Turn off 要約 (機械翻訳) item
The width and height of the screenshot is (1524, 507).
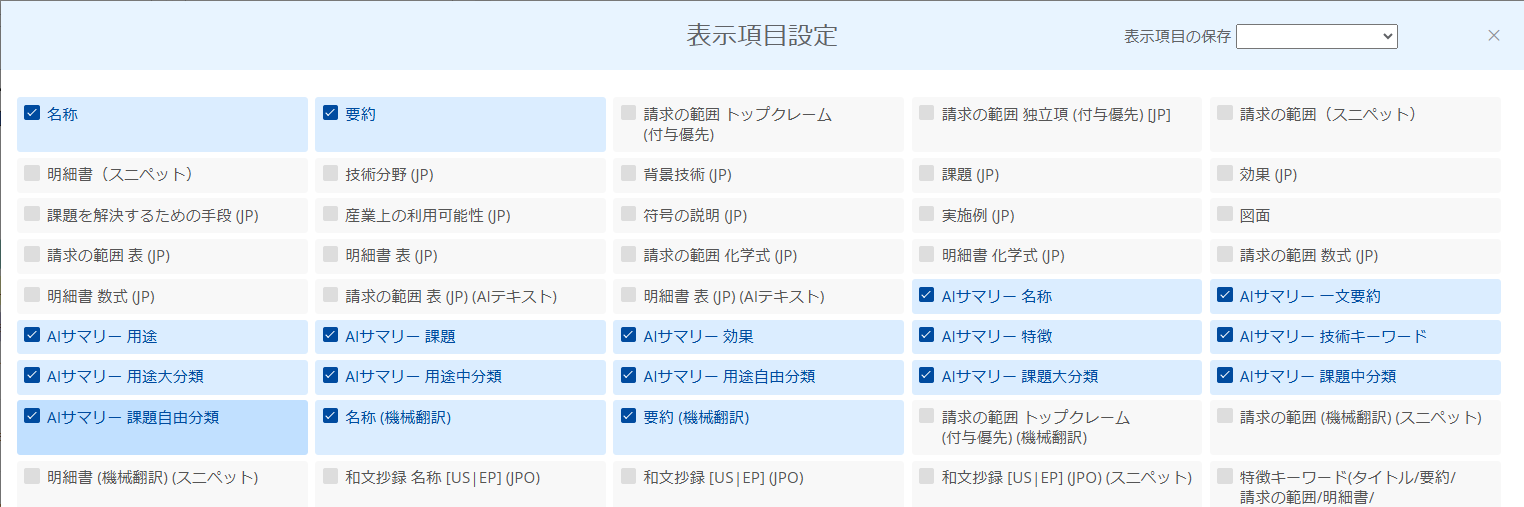pos(628,416)
